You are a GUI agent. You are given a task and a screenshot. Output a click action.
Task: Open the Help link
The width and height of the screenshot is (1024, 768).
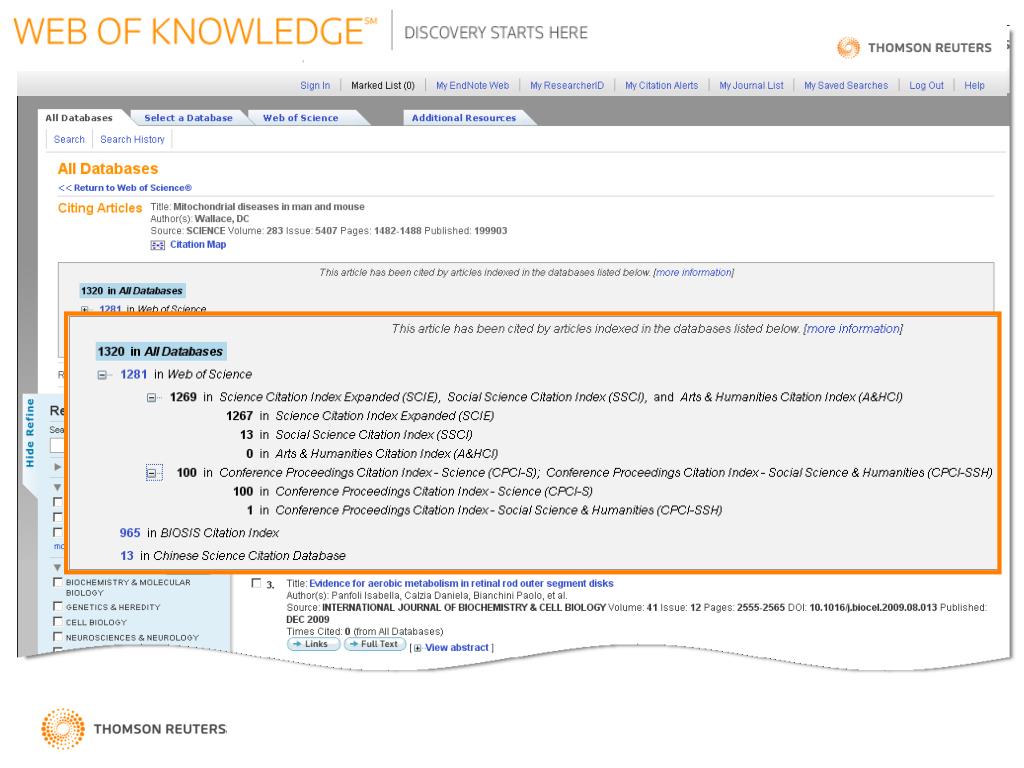[x=974, y=86]
